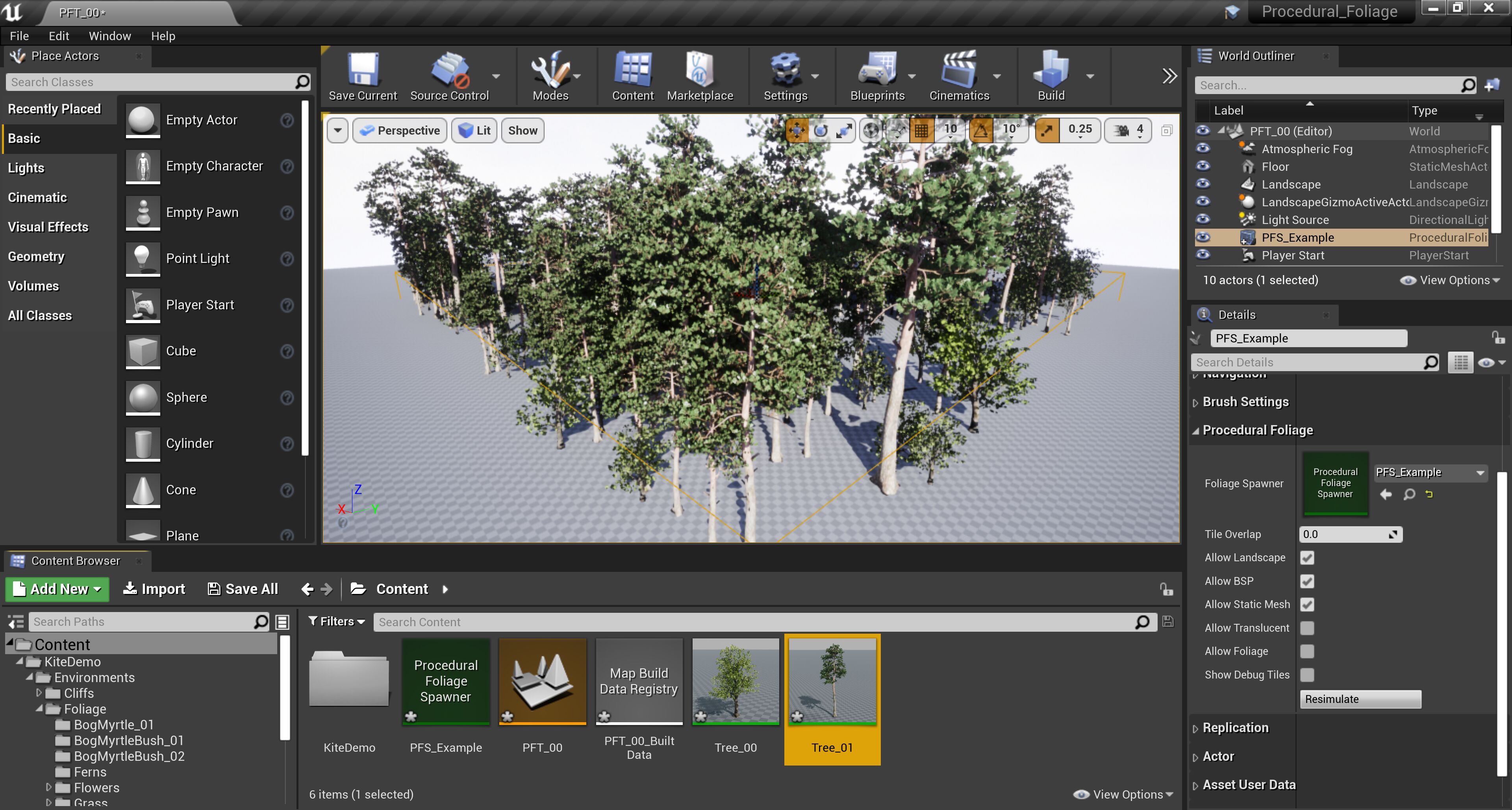
Task: Enable the Allow Translucent checkbox
Action: [x=1306, y=628]
